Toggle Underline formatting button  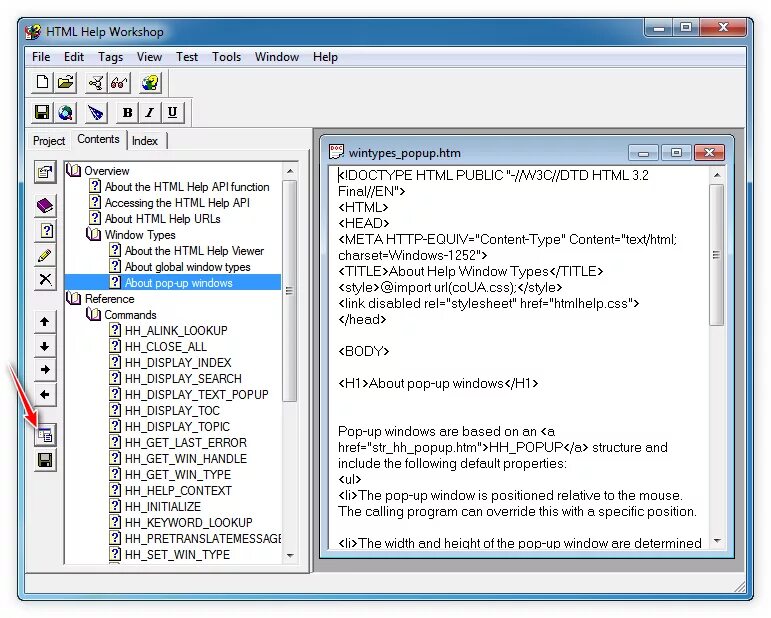172,113
